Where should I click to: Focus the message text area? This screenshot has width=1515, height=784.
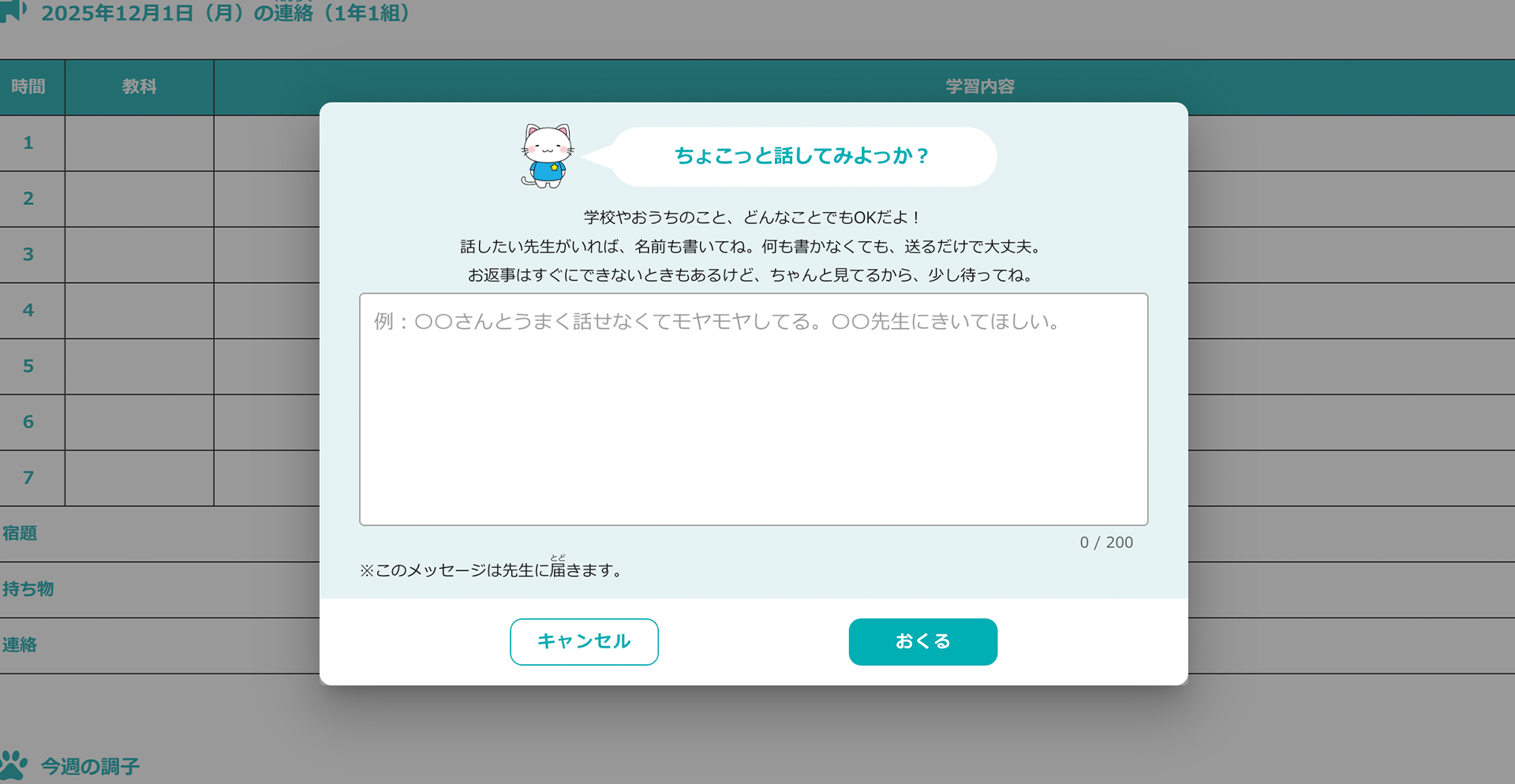(753, 409)
